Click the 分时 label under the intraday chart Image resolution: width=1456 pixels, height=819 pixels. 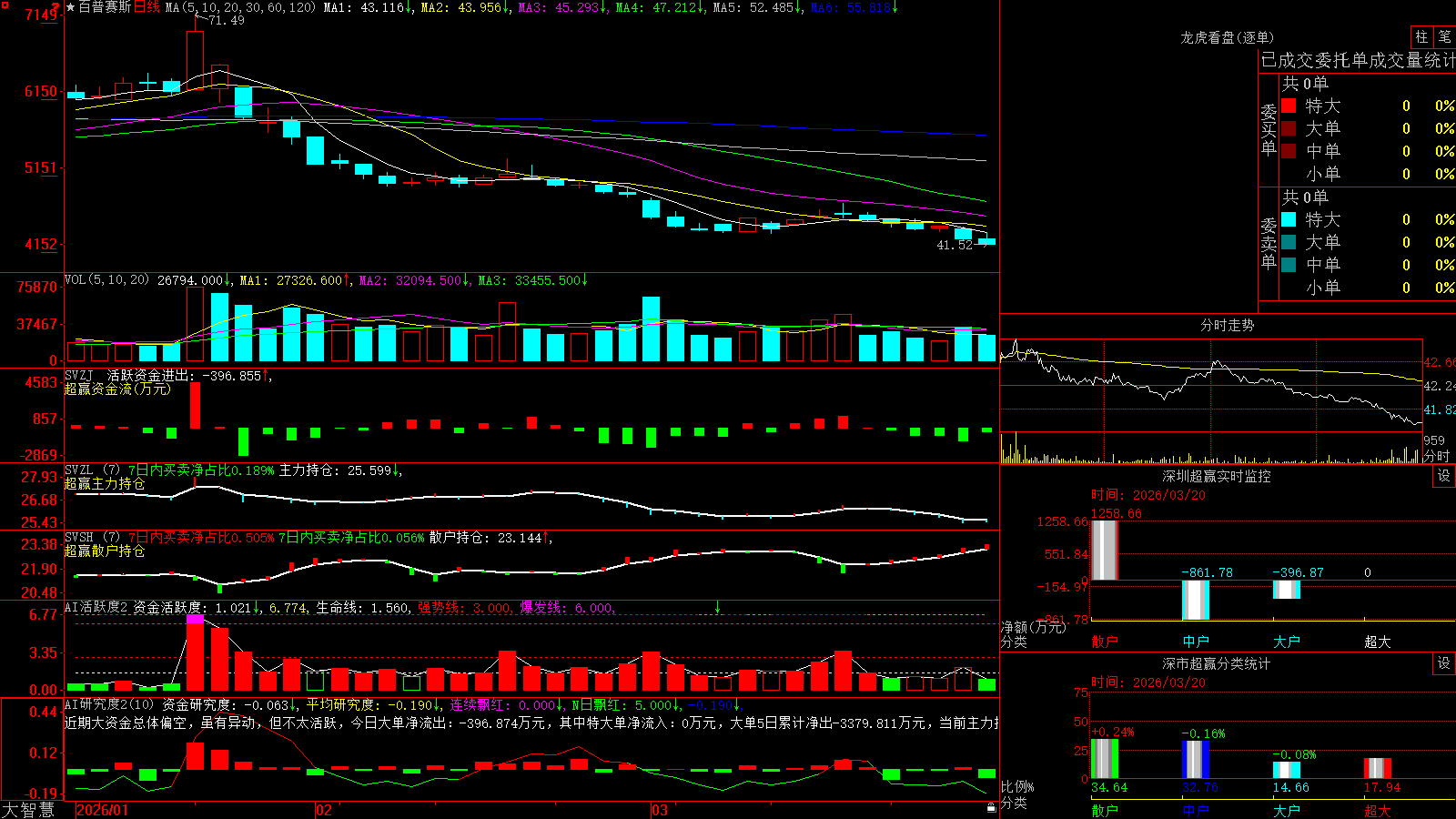point(1436,456)
